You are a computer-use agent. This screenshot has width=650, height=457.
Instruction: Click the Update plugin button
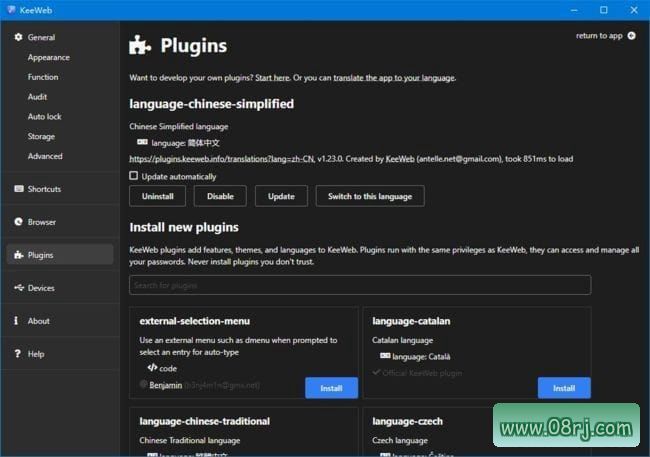click(x=281, y=196)
